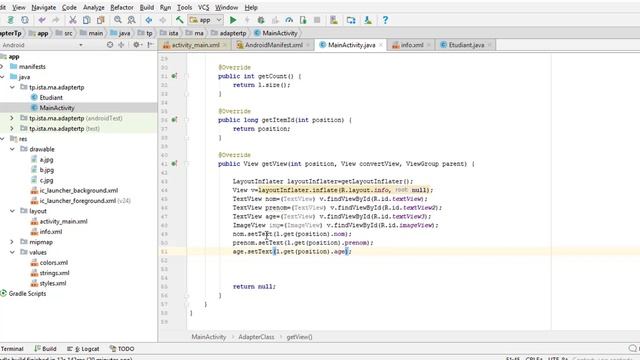This screenshot has height=360, width=640.
Task: Click the Find magnifier icon
Action: [118, 20]
